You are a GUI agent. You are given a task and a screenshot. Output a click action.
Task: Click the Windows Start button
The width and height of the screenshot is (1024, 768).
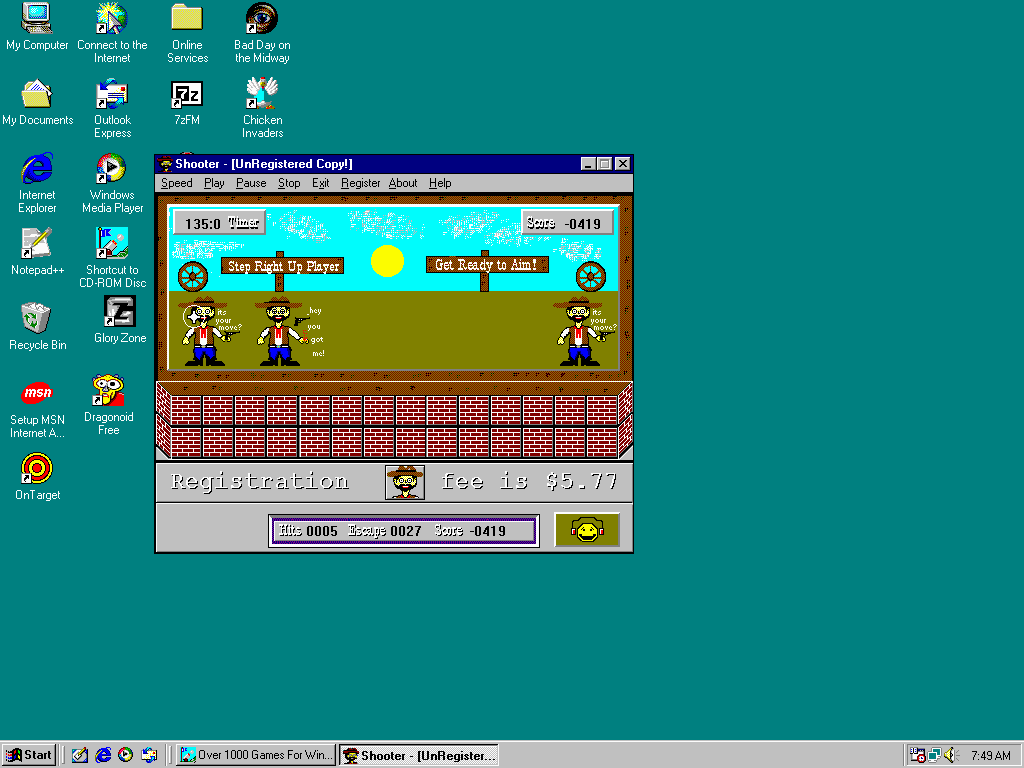click(x=29, y=755)
